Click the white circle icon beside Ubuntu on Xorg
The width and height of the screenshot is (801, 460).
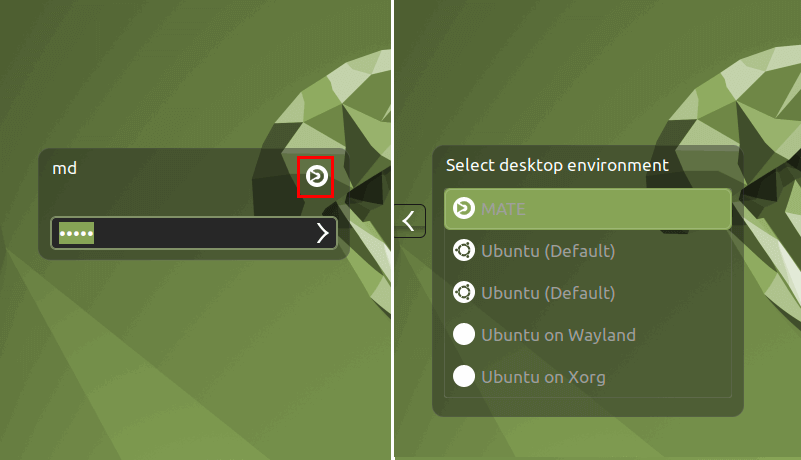(x=464, y=376)
